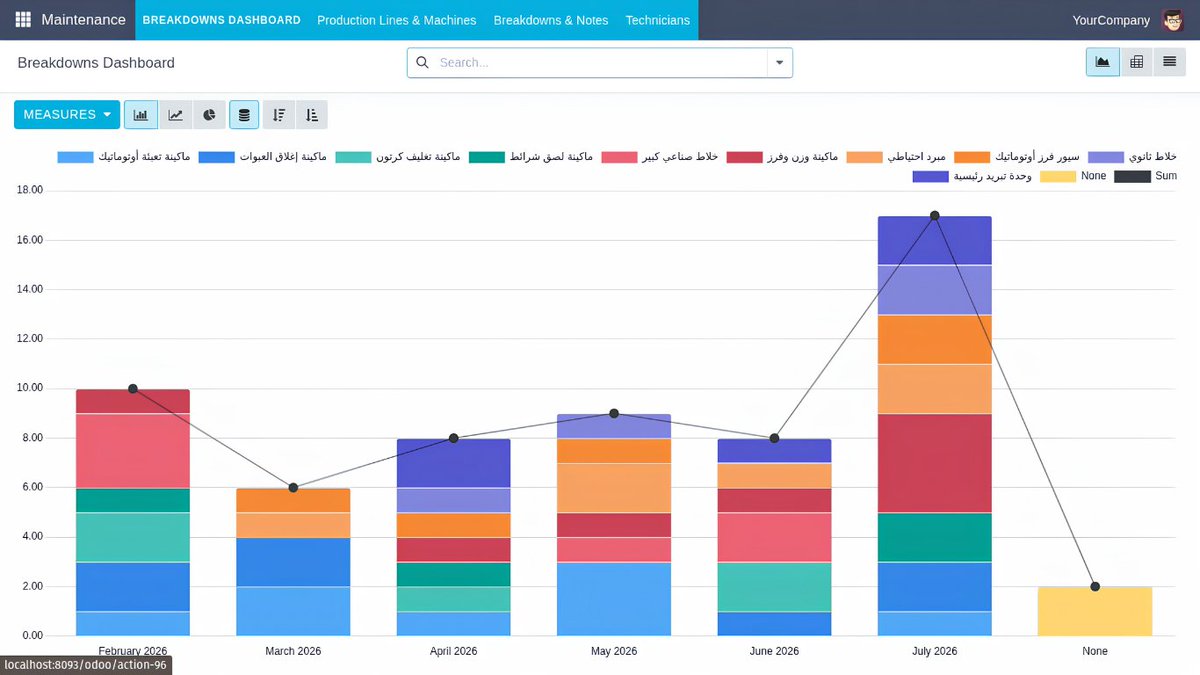
Task: Click the indigo top segment of April bar
Action: (453, 463)
